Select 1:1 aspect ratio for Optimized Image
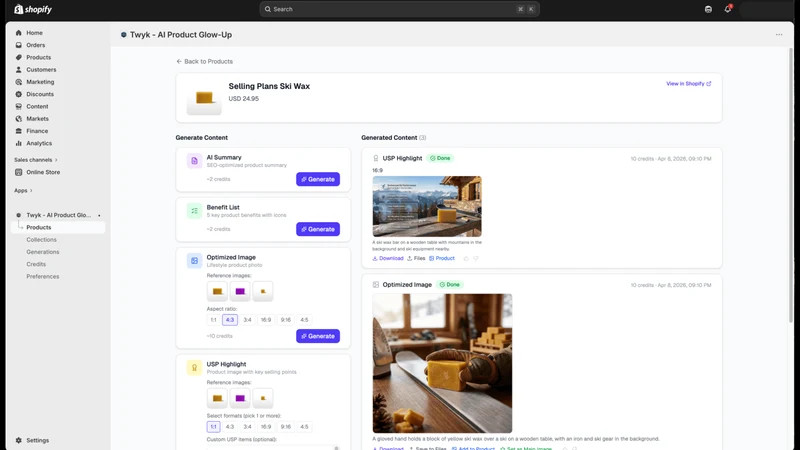800x450 pixels. point(213,320)
